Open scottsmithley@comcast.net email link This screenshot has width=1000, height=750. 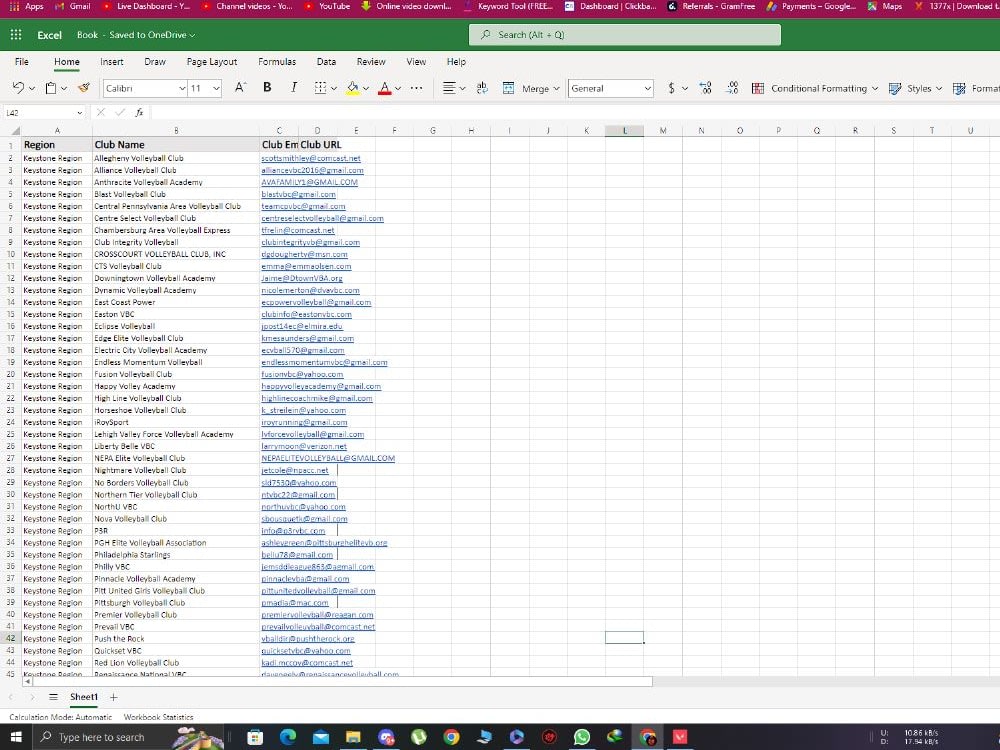coord(311,158)
